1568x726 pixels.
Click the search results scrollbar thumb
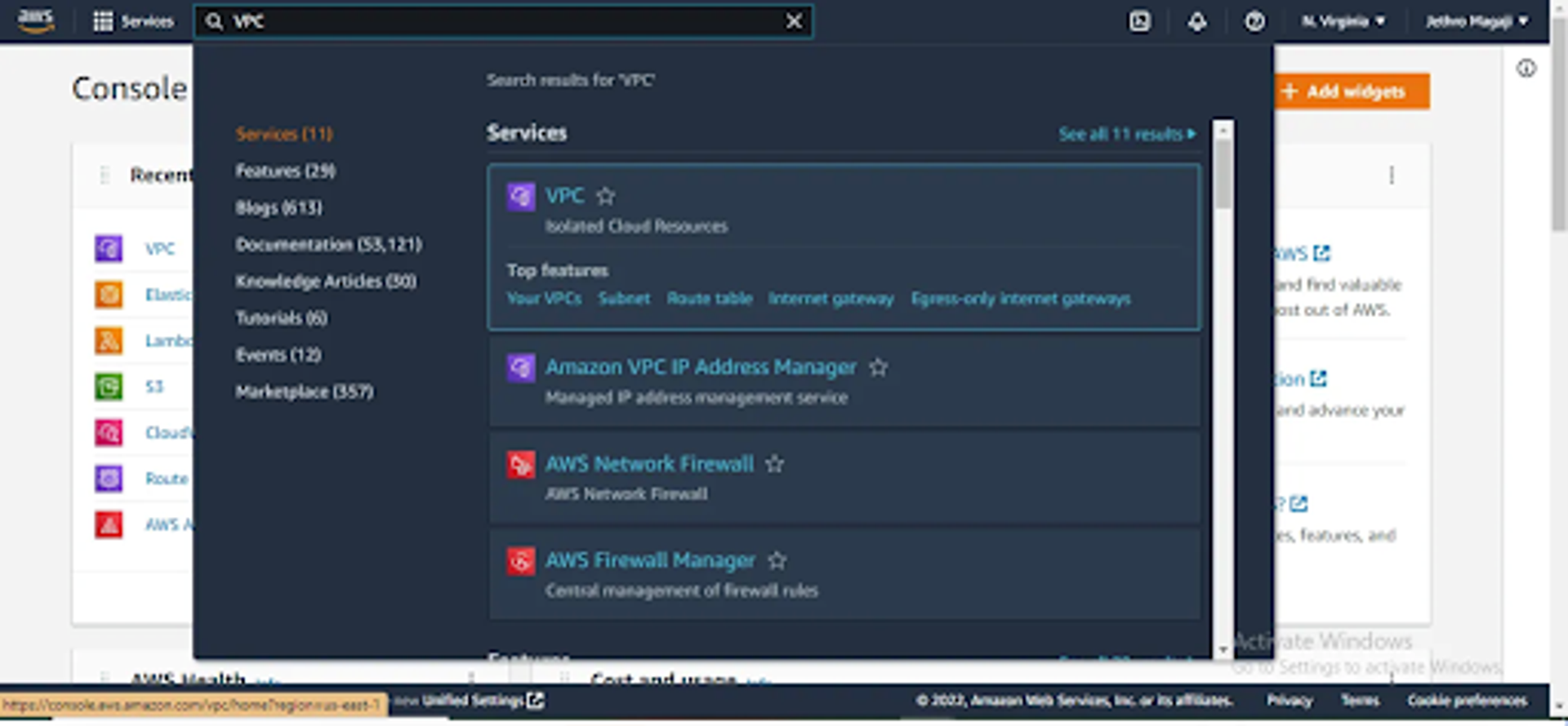pos(1223,175)
